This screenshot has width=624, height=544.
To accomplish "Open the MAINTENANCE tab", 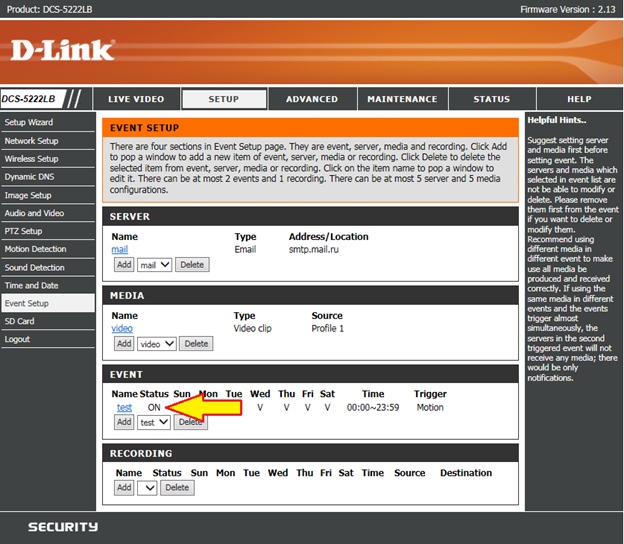I will [402, 99].
